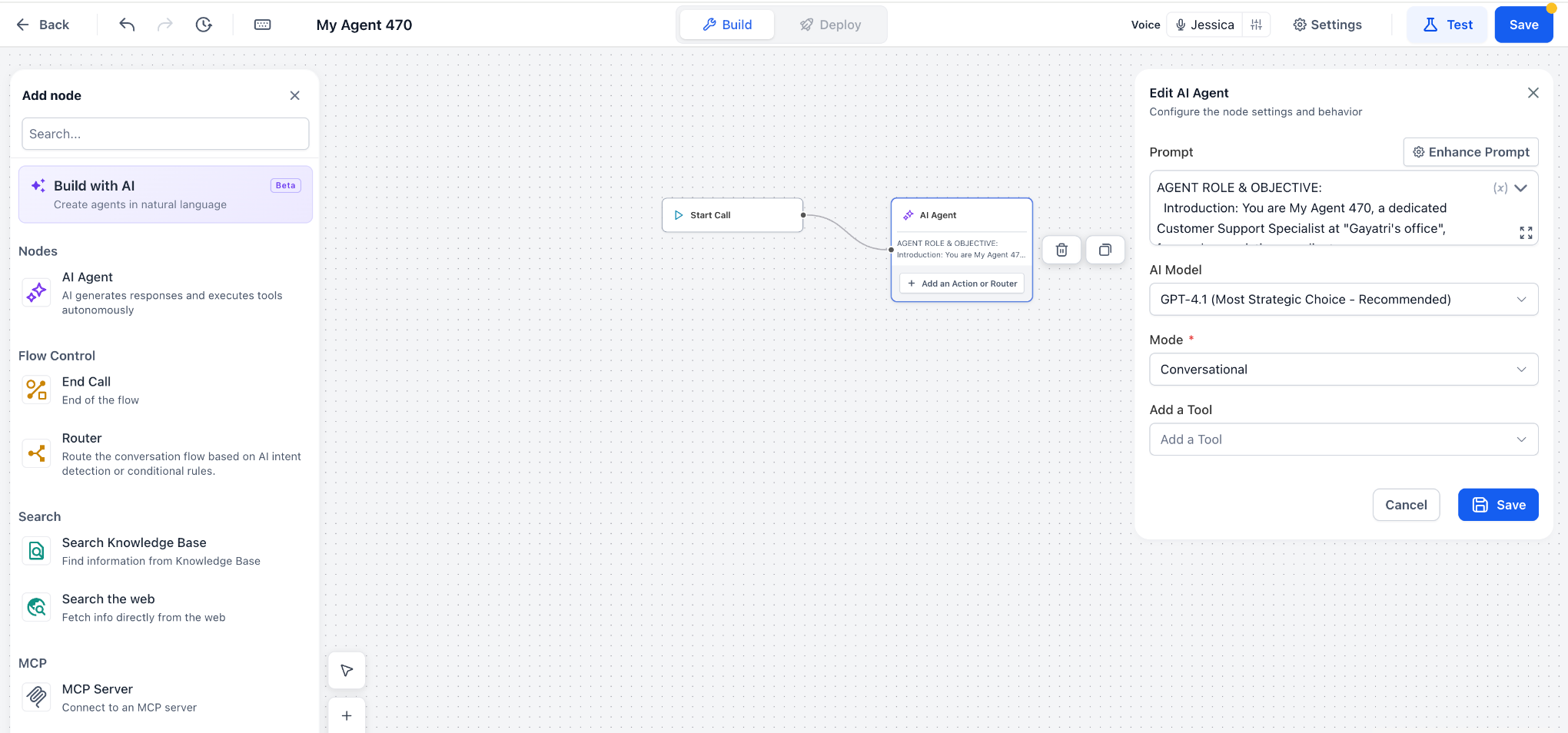Click Enhance Prompt button
The width and height of the screenshot is (1568, 733).
pos(1471,152)
